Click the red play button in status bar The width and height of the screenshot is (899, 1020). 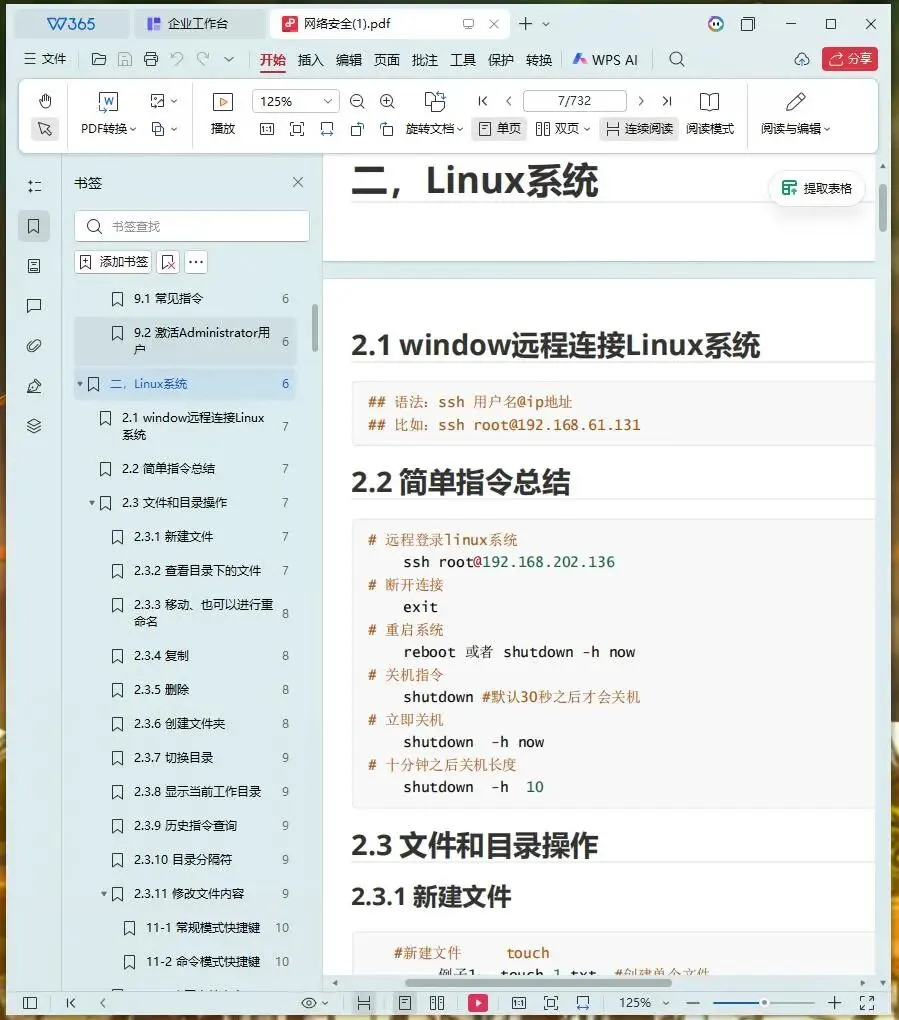tap(478, 1003)
